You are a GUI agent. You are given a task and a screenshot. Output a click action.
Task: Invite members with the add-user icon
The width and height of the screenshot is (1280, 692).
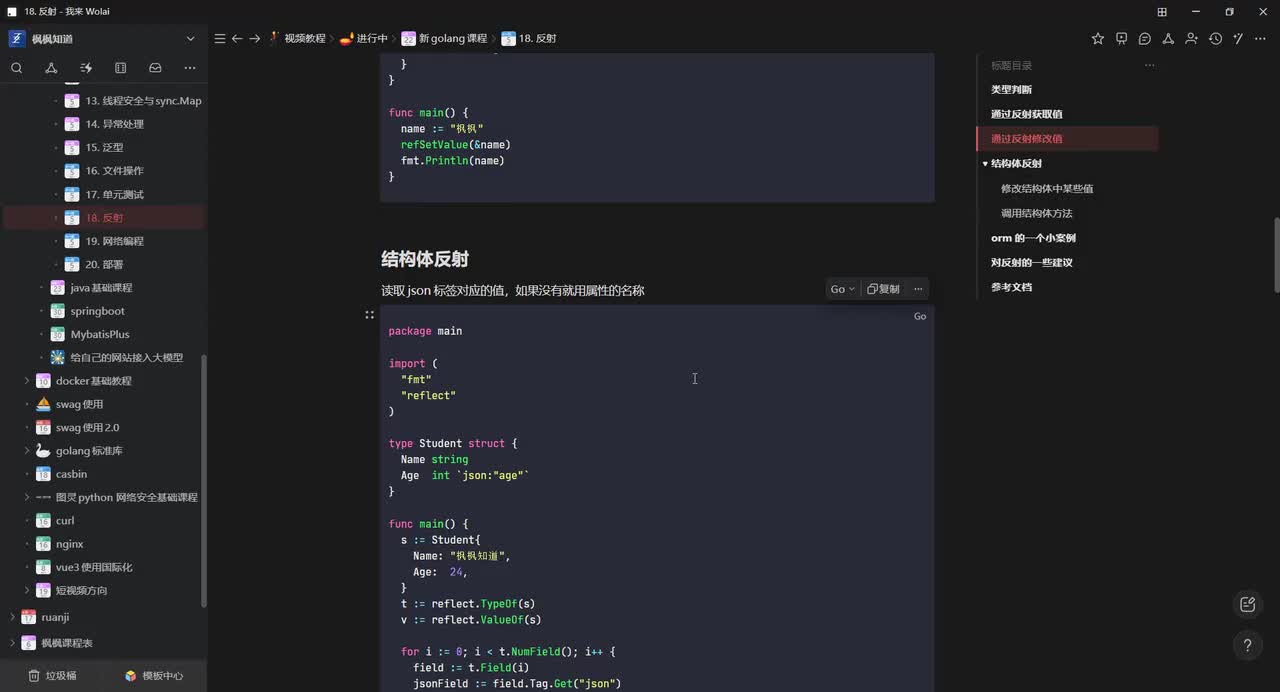pos(1191,38)
